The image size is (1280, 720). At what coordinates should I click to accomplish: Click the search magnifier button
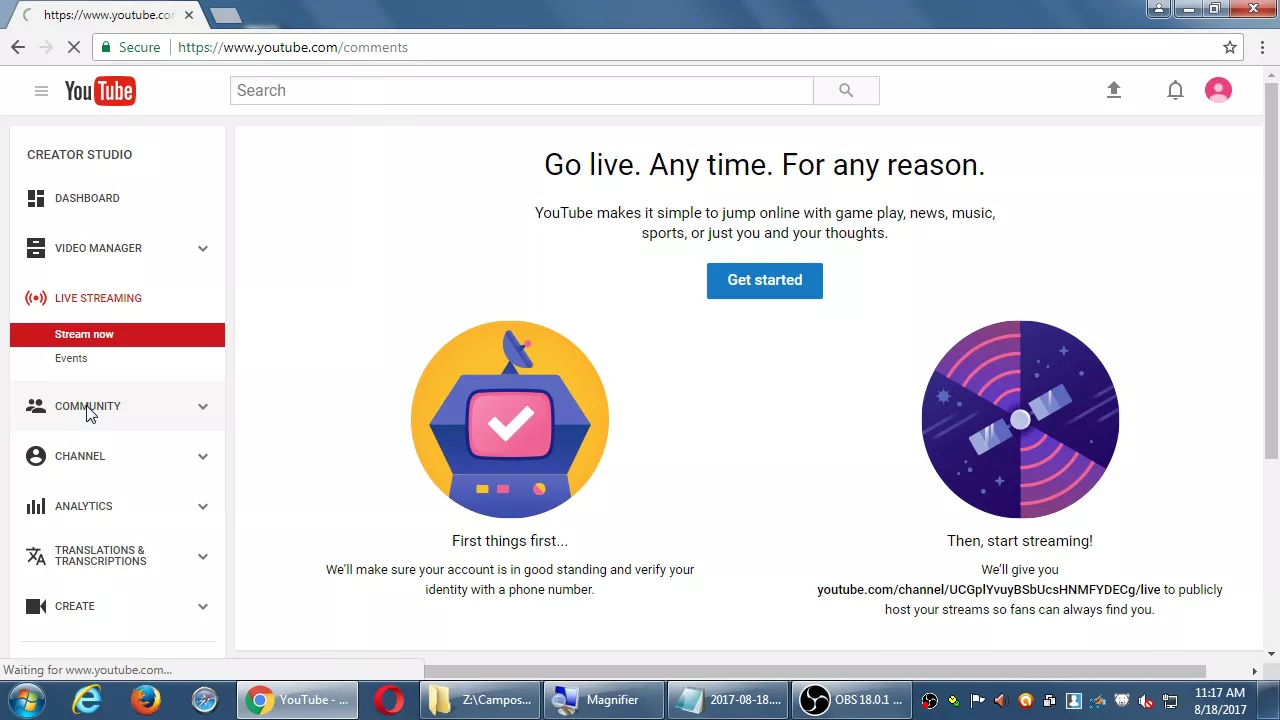click(x=846, y=90)
